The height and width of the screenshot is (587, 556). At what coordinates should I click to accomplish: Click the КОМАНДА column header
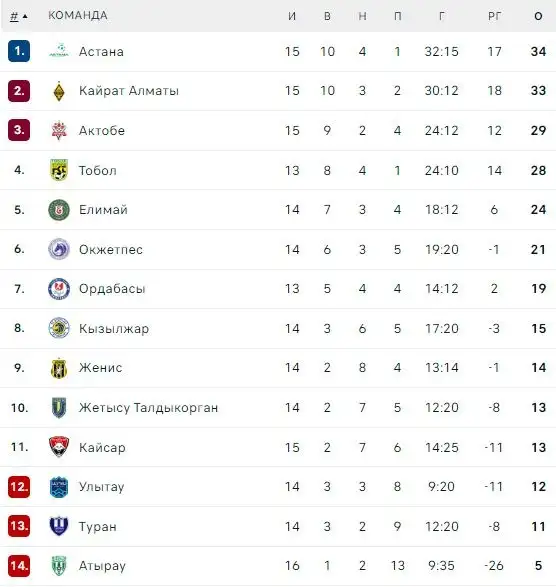(78, 15)
